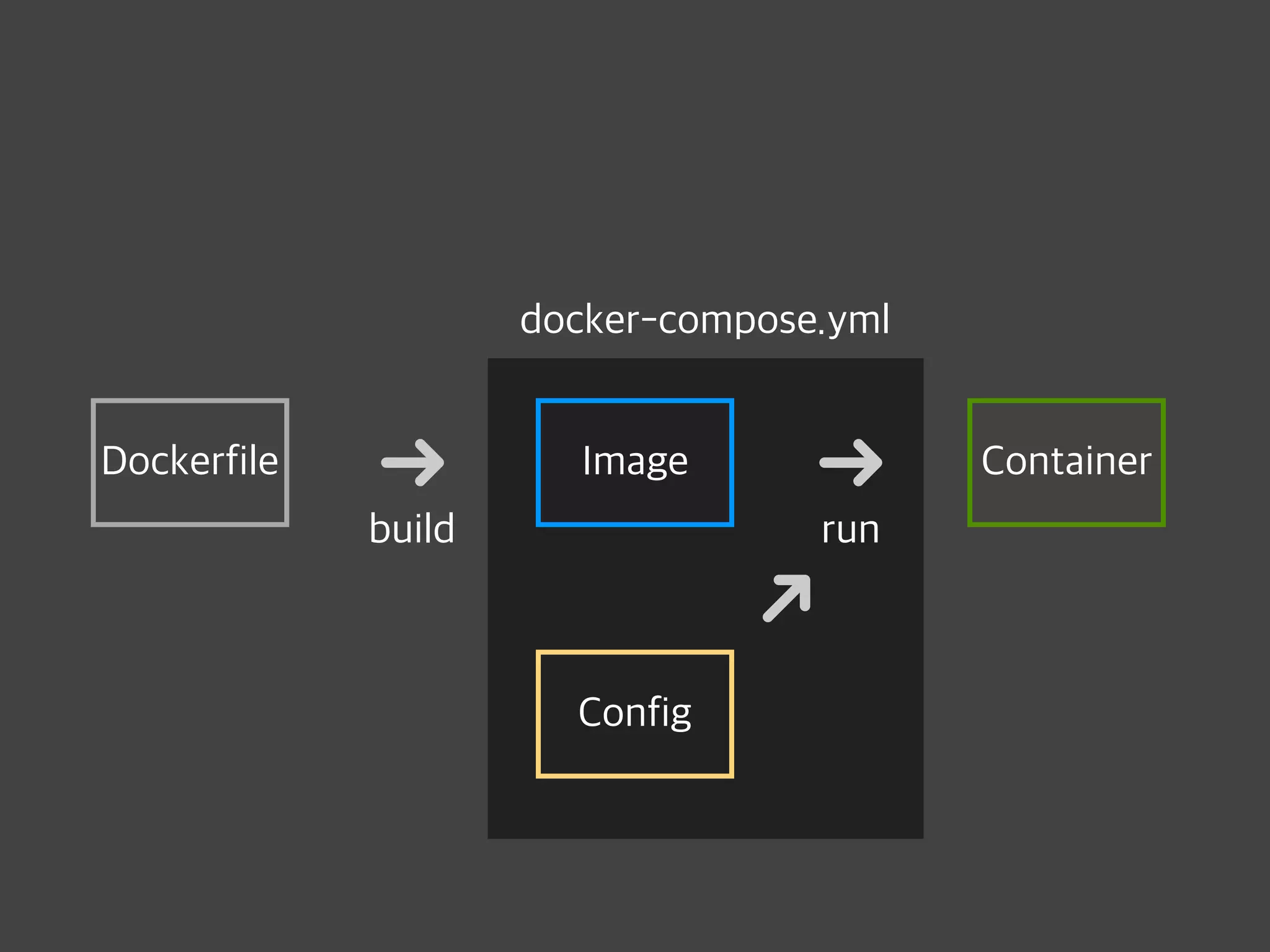Click the docker-compose.yml title text
The height and width of the screenshot is (952, 1270).
pos(704,320)
